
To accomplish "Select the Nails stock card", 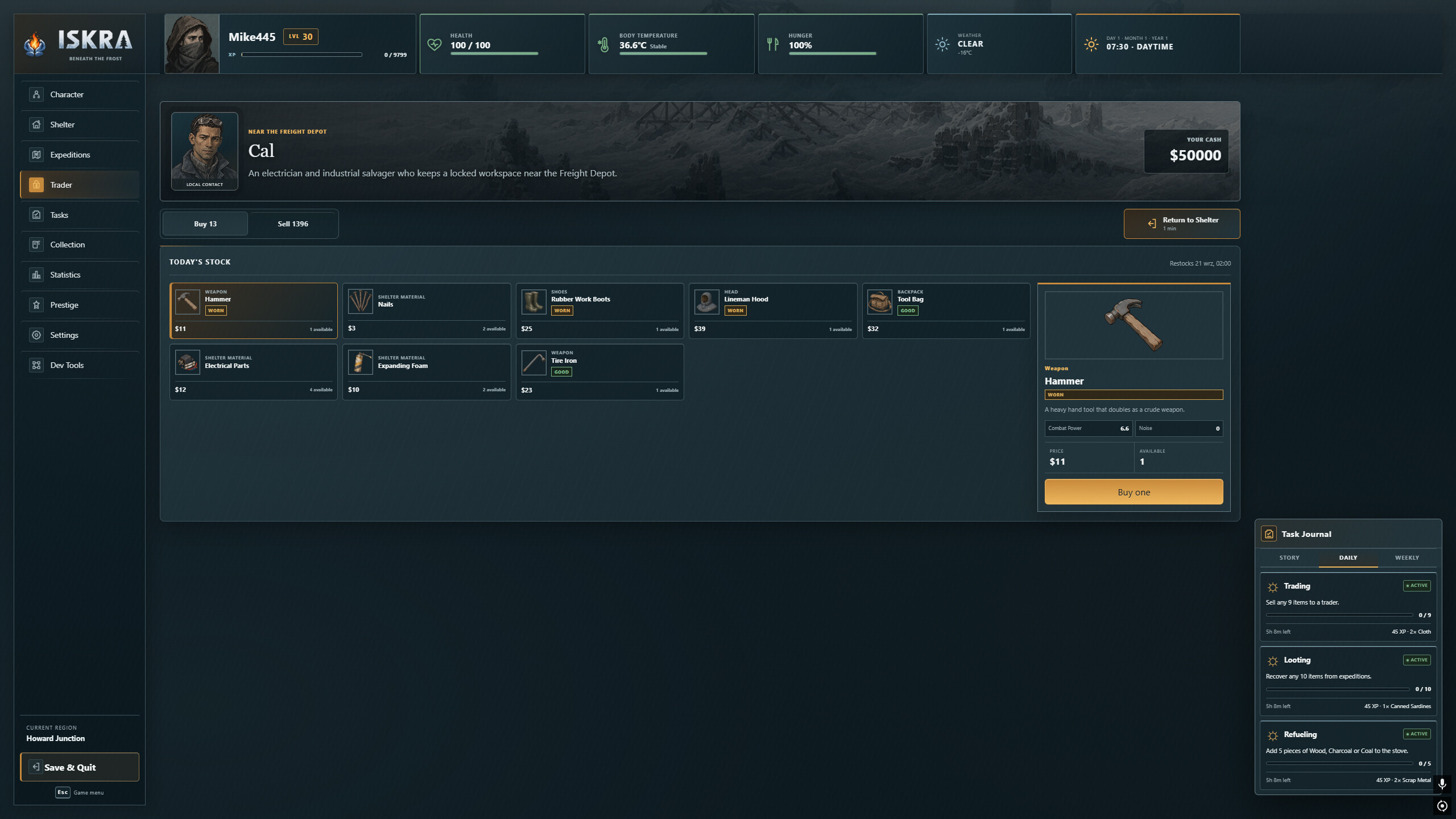I will pyautogui.click(x=427, y=311).
